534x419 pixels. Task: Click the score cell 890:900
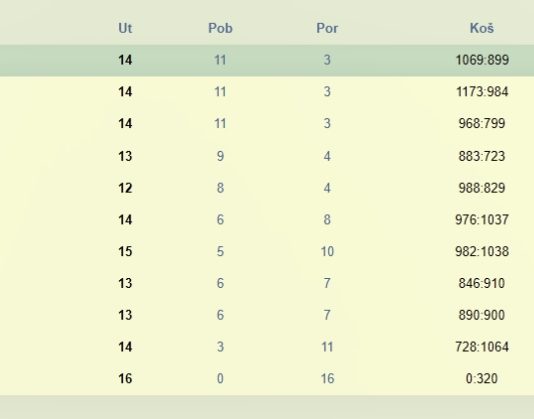pos(482,315)
